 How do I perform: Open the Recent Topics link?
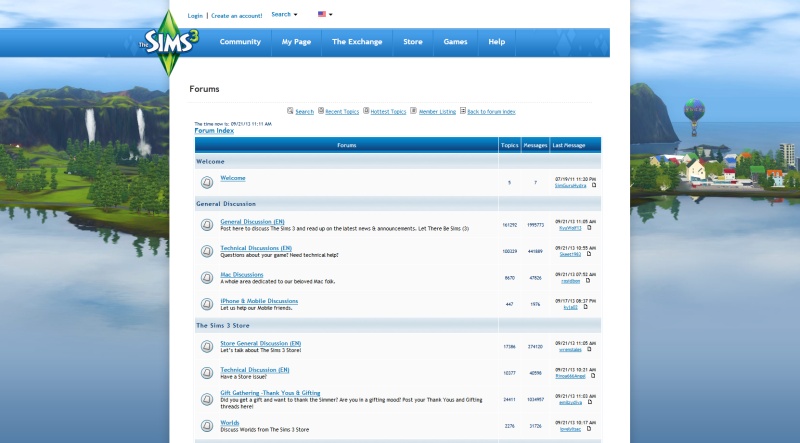(x=342, y=112)
